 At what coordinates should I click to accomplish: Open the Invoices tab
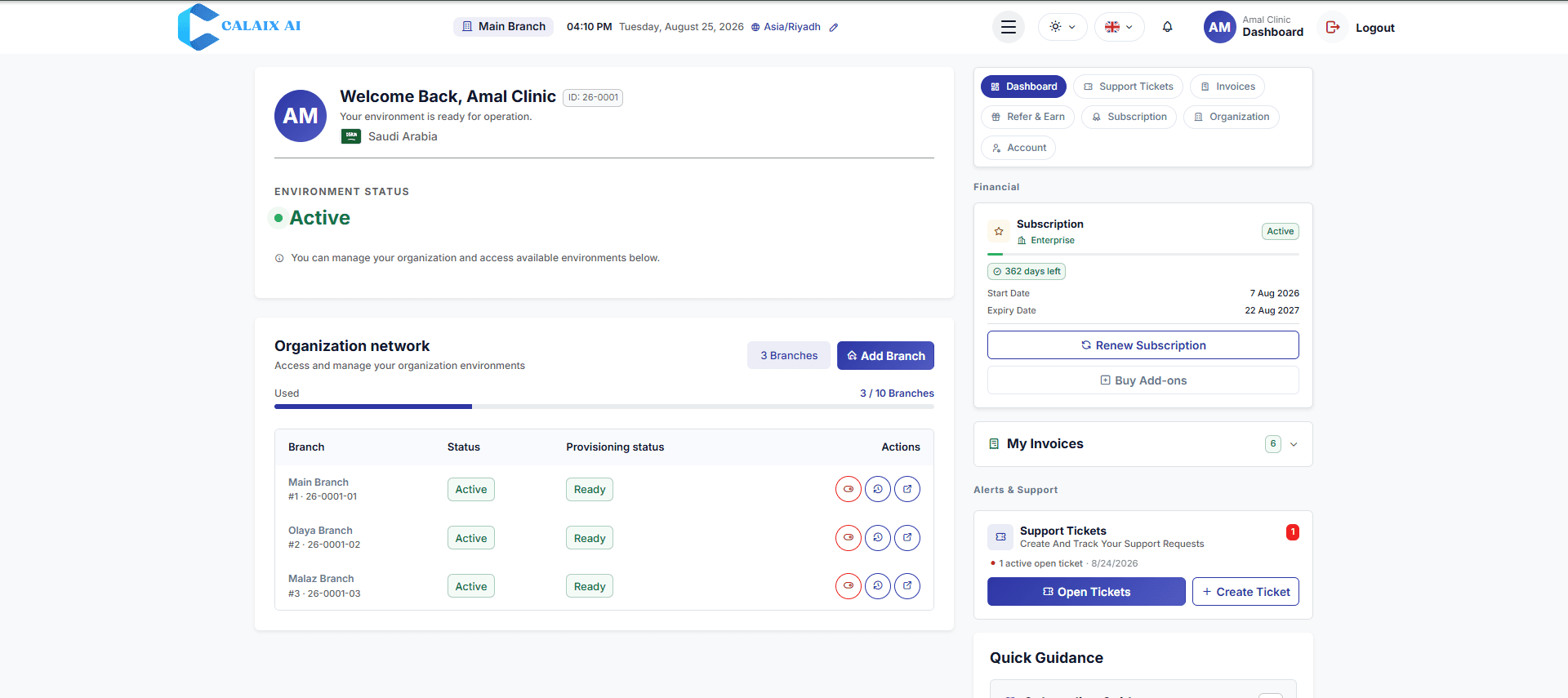pos(1227,87)
